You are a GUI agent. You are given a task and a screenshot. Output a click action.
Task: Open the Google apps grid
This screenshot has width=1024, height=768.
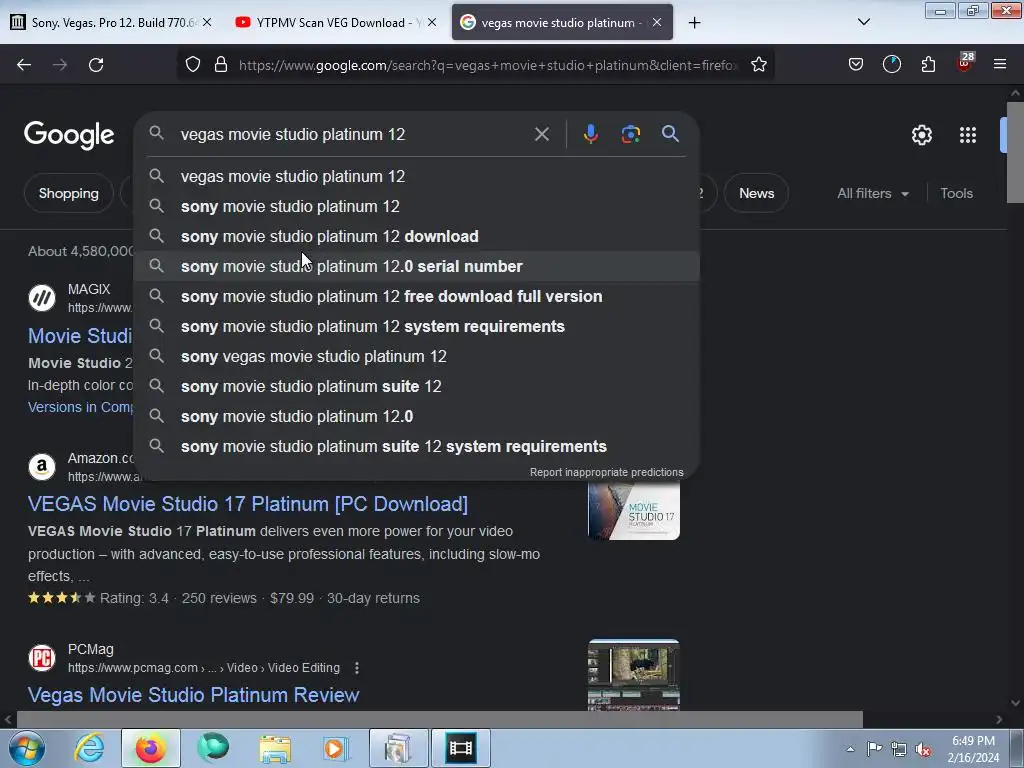(x=968, y=135)
